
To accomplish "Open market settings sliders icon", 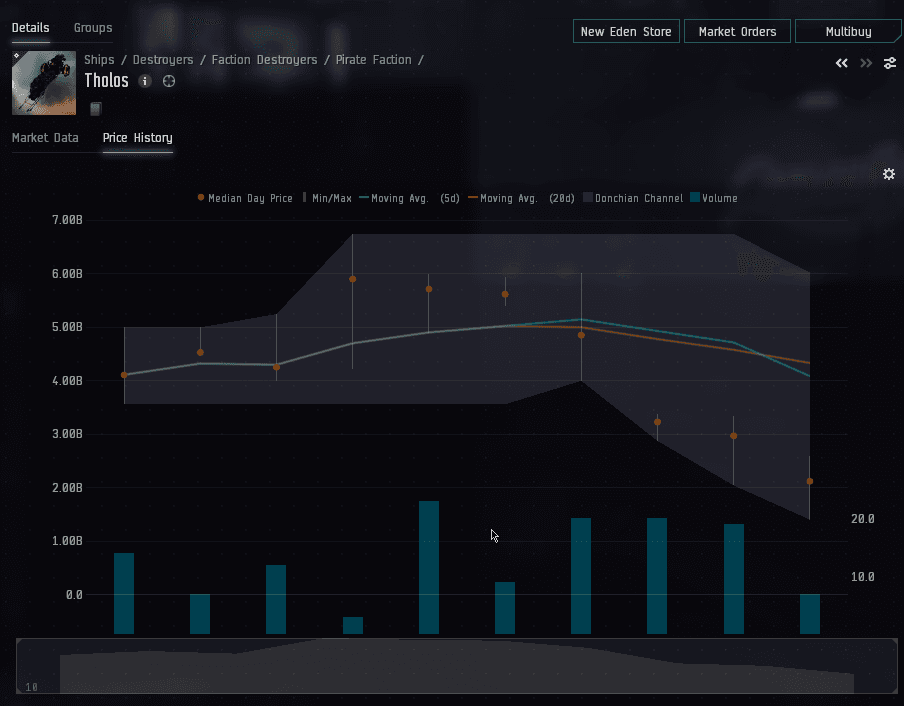I will tap(889, 63).
